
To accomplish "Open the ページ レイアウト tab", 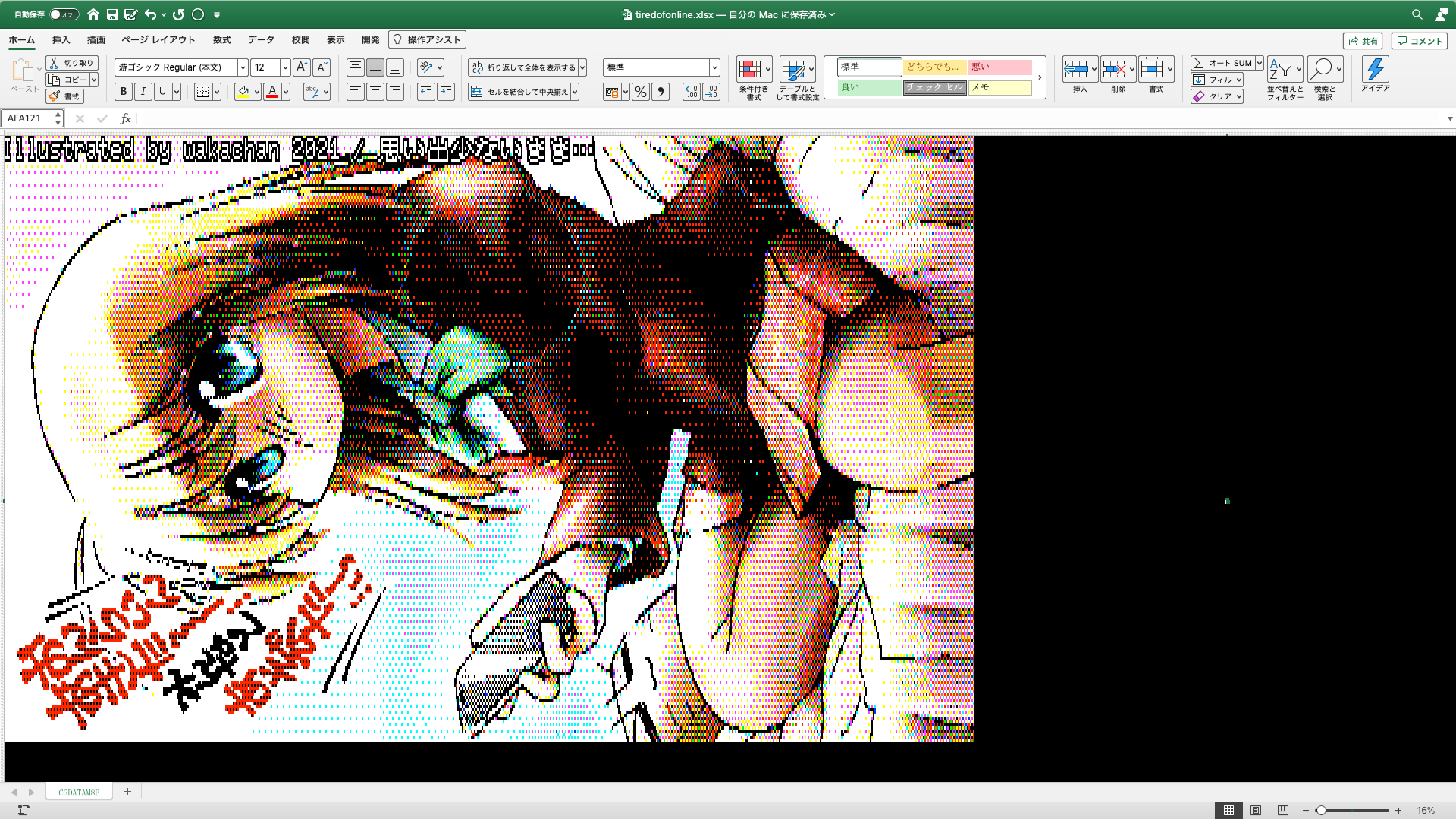I will pyautogui.click(x=158, y=40).
